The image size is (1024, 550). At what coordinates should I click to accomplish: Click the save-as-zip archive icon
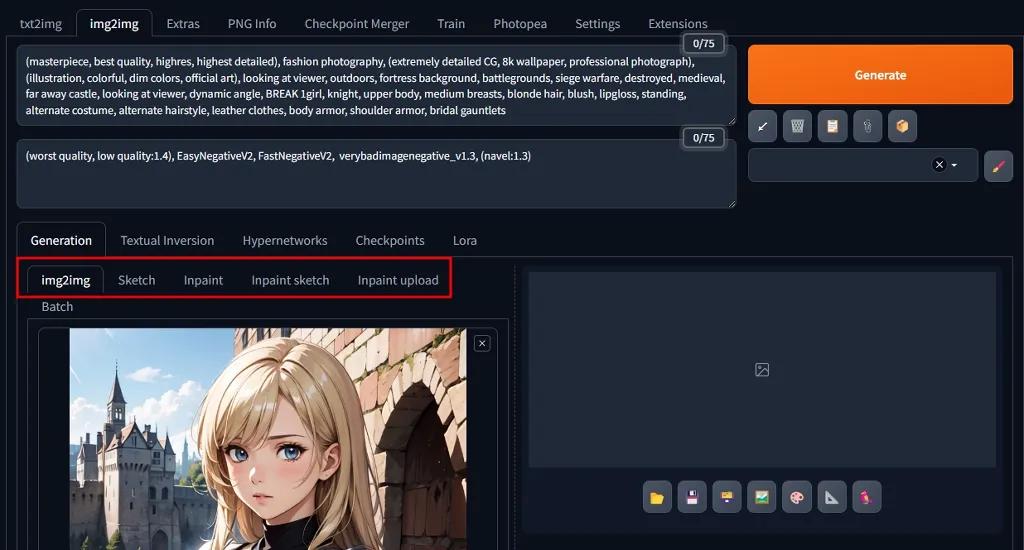coord(727,497)
